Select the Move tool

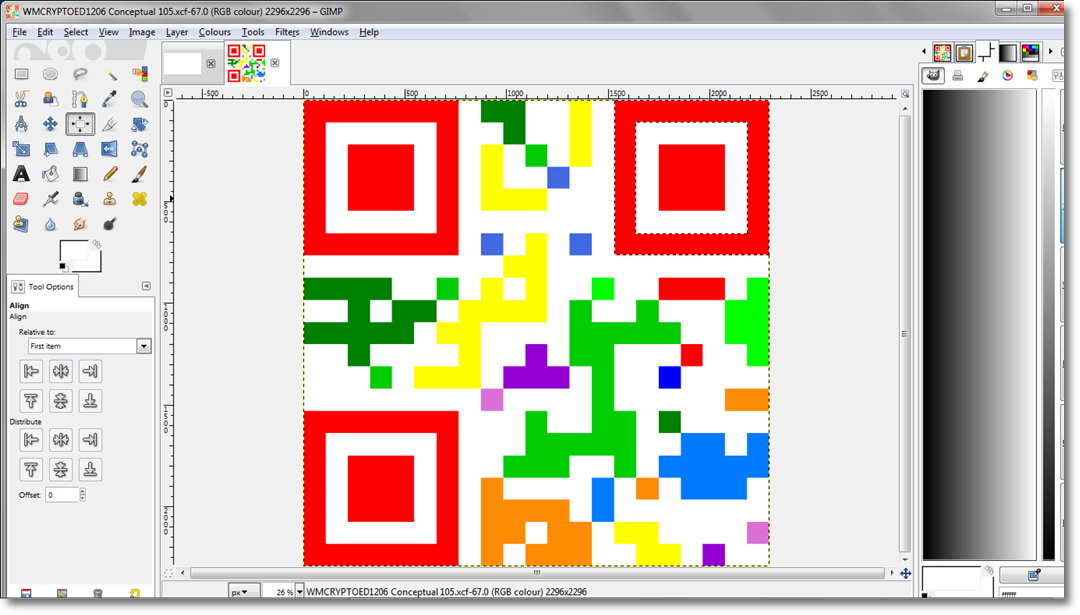[x=50, y=124]
